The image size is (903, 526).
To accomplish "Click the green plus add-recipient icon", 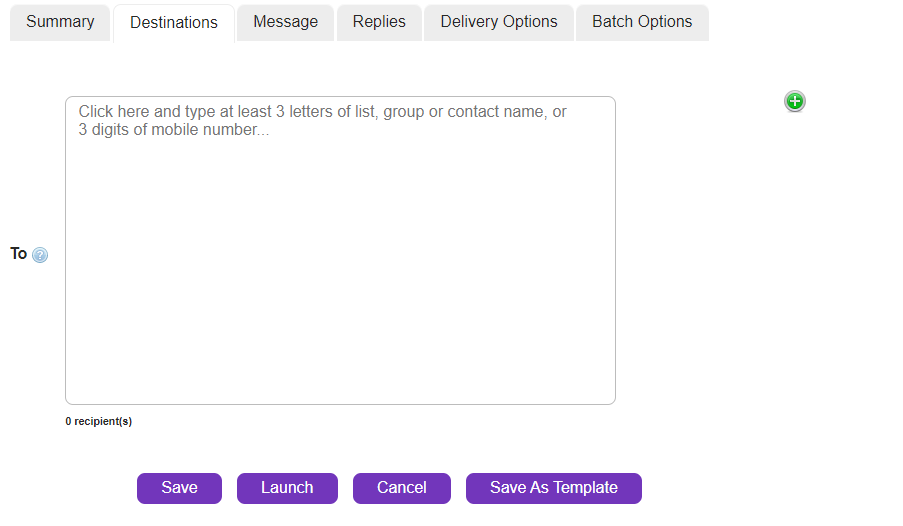I will 795,101.
